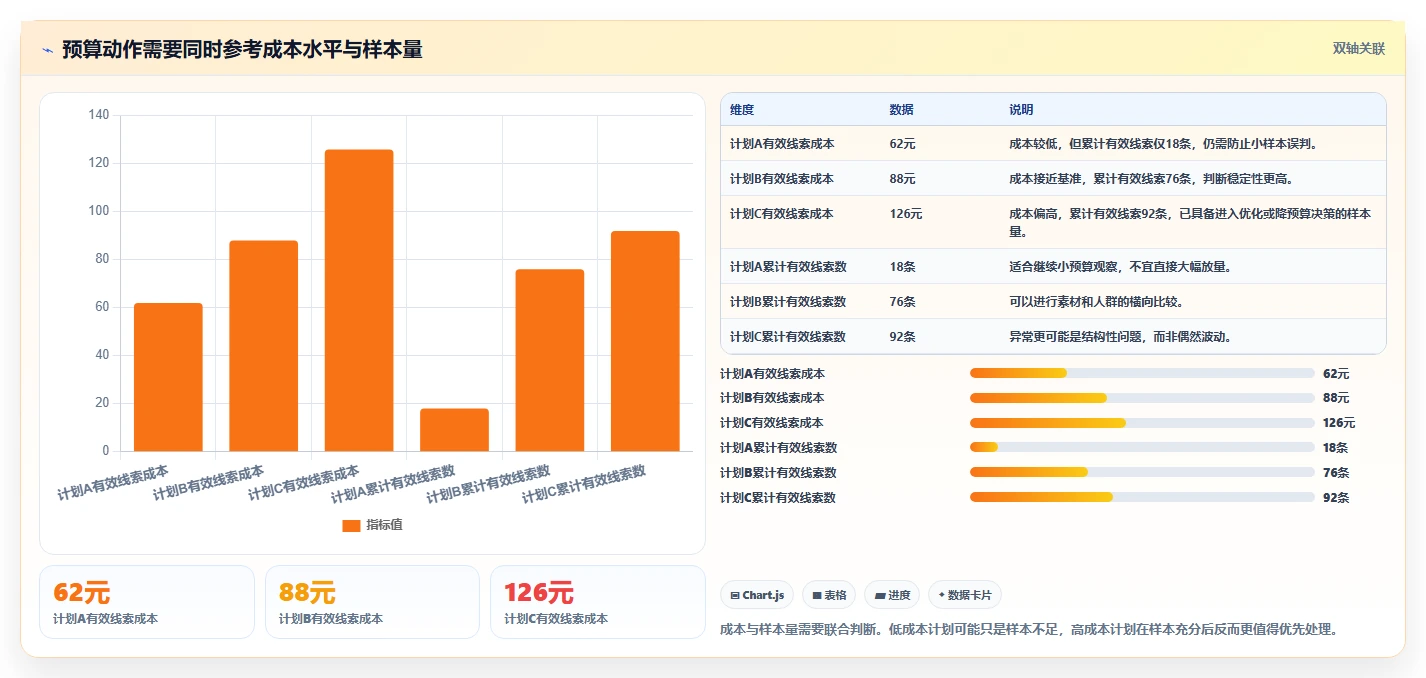Click the 计划C累计有效线索数 progress bar
The image size is (1426, 678).
pos(1142,497)
